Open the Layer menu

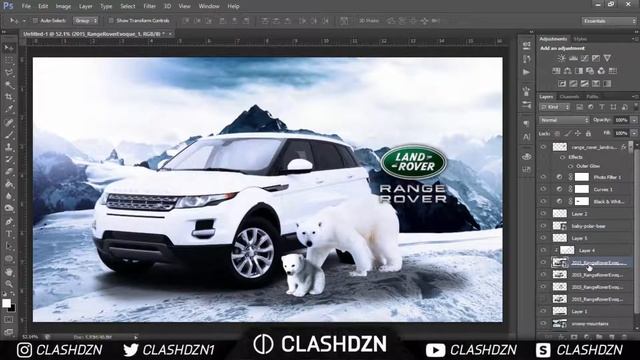point(85,6)
